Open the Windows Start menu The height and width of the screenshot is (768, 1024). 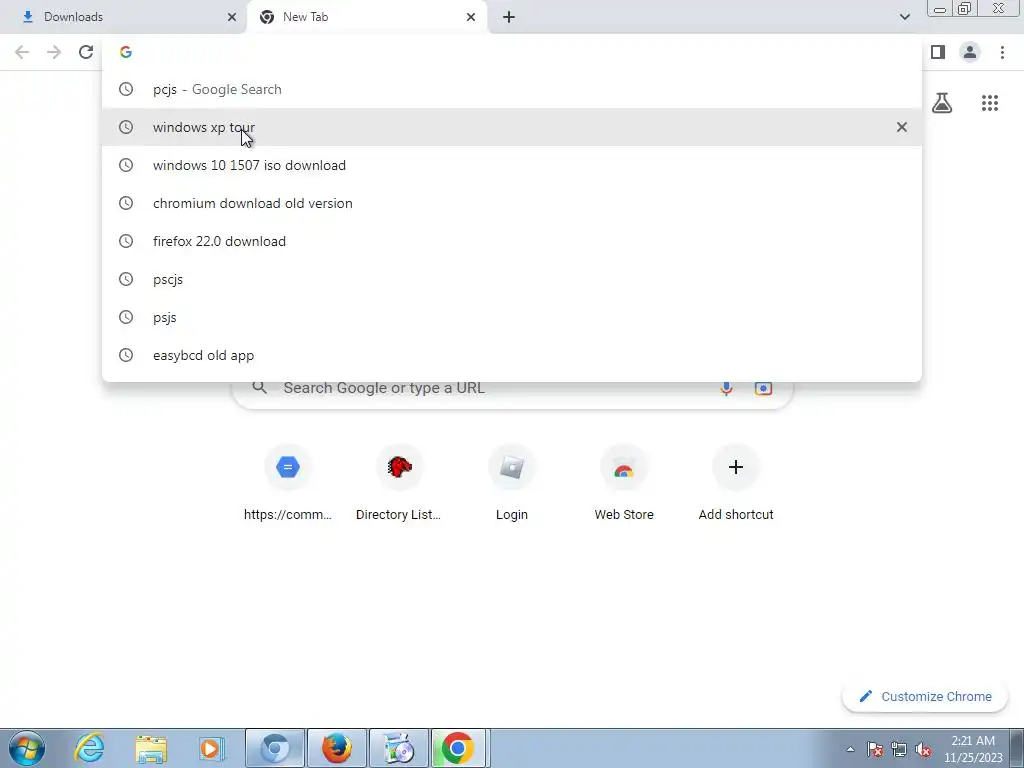pyautogui.click(x=27, y=748)
